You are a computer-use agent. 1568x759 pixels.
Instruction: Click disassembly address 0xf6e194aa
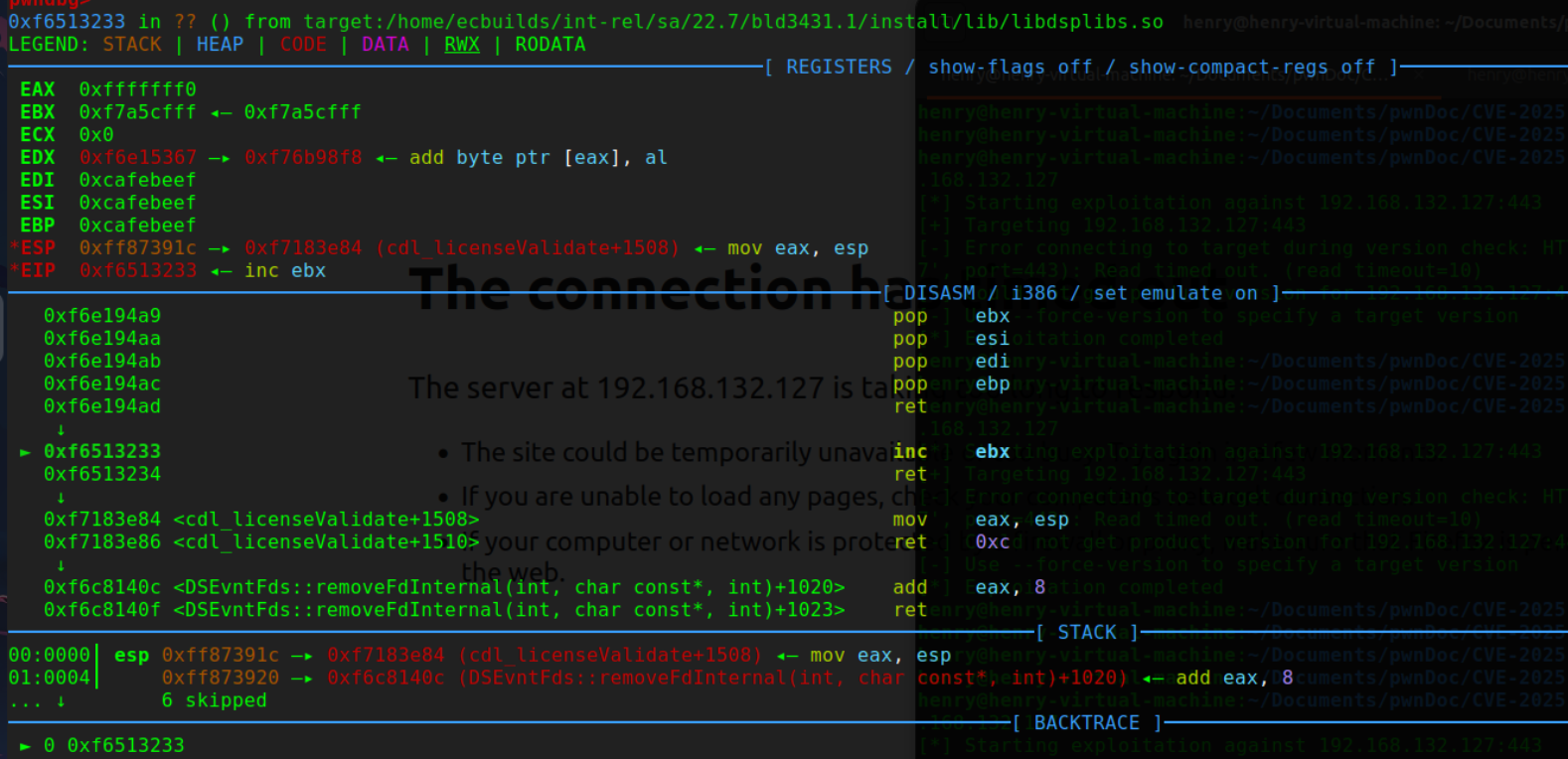pos(102,339)
